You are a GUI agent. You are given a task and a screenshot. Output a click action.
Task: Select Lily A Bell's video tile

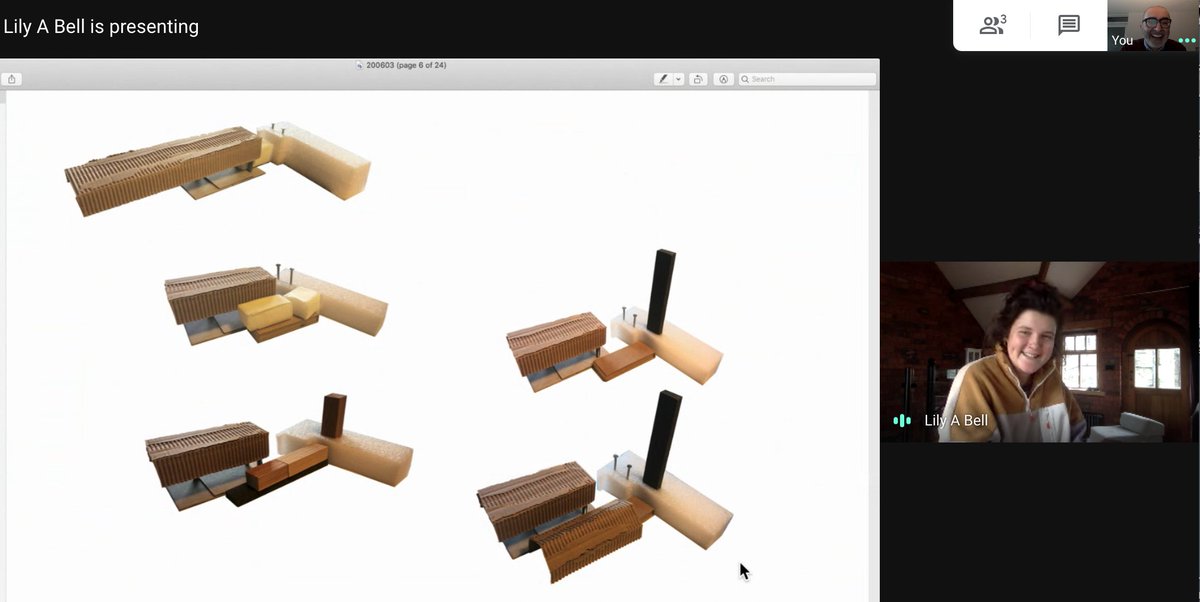[x=1039, y=352]
